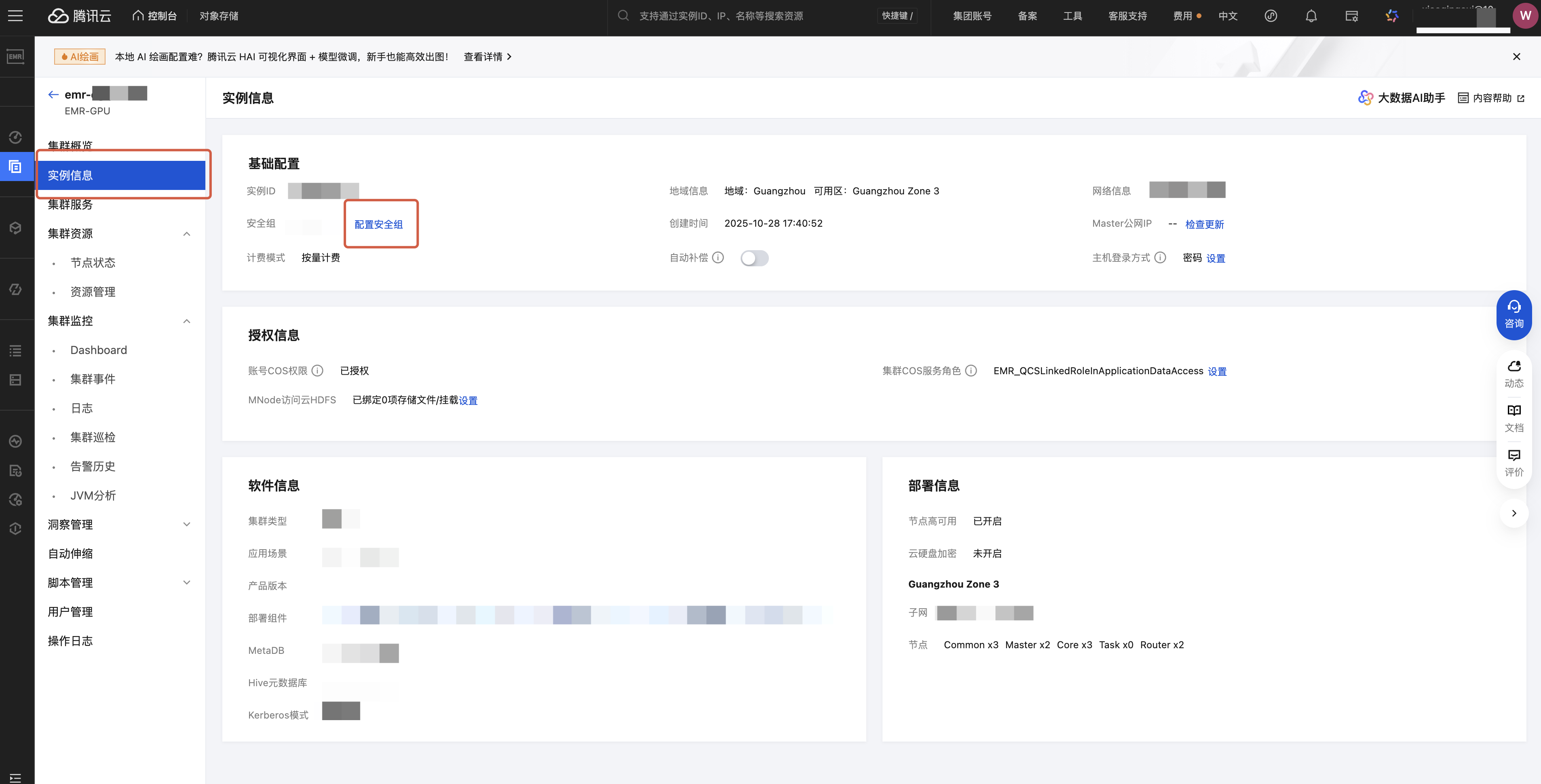Toggle the 自动补偿 switch
This screenshot has height=784, width=1541.
754,258
